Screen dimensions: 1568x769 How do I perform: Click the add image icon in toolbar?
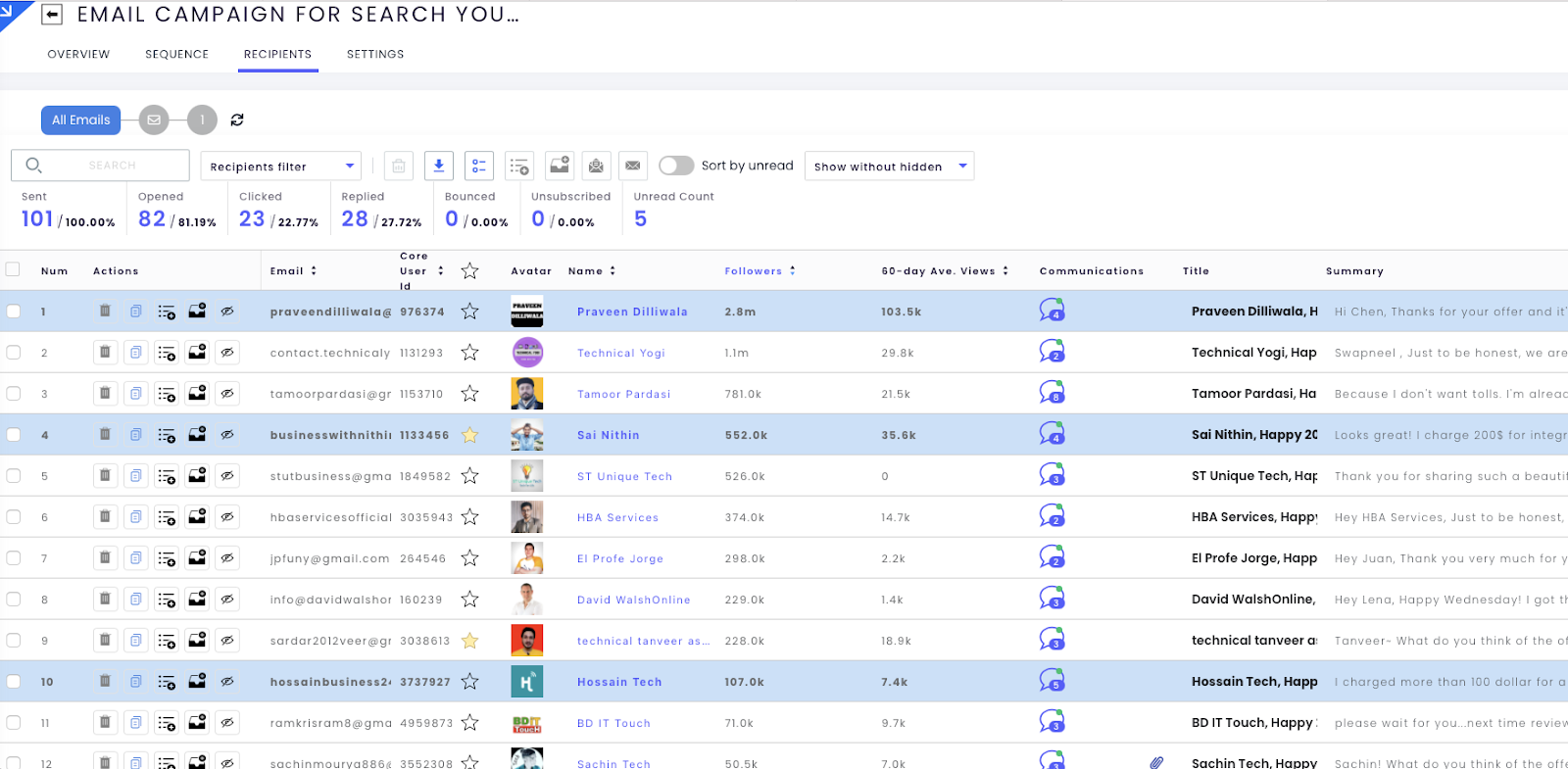[x=560, y=166]
